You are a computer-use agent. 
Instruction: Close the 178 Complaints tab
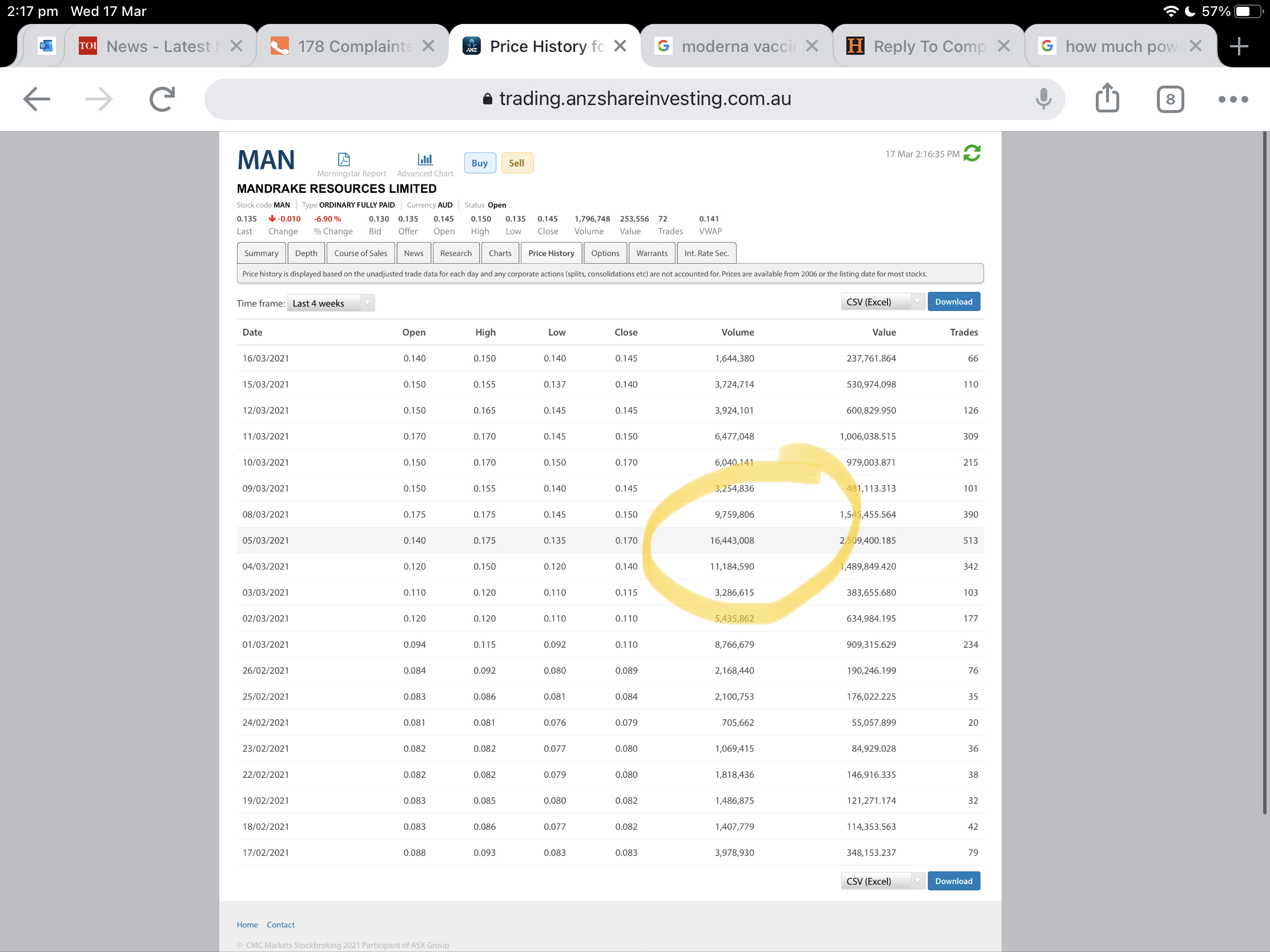tap(428, 46)
